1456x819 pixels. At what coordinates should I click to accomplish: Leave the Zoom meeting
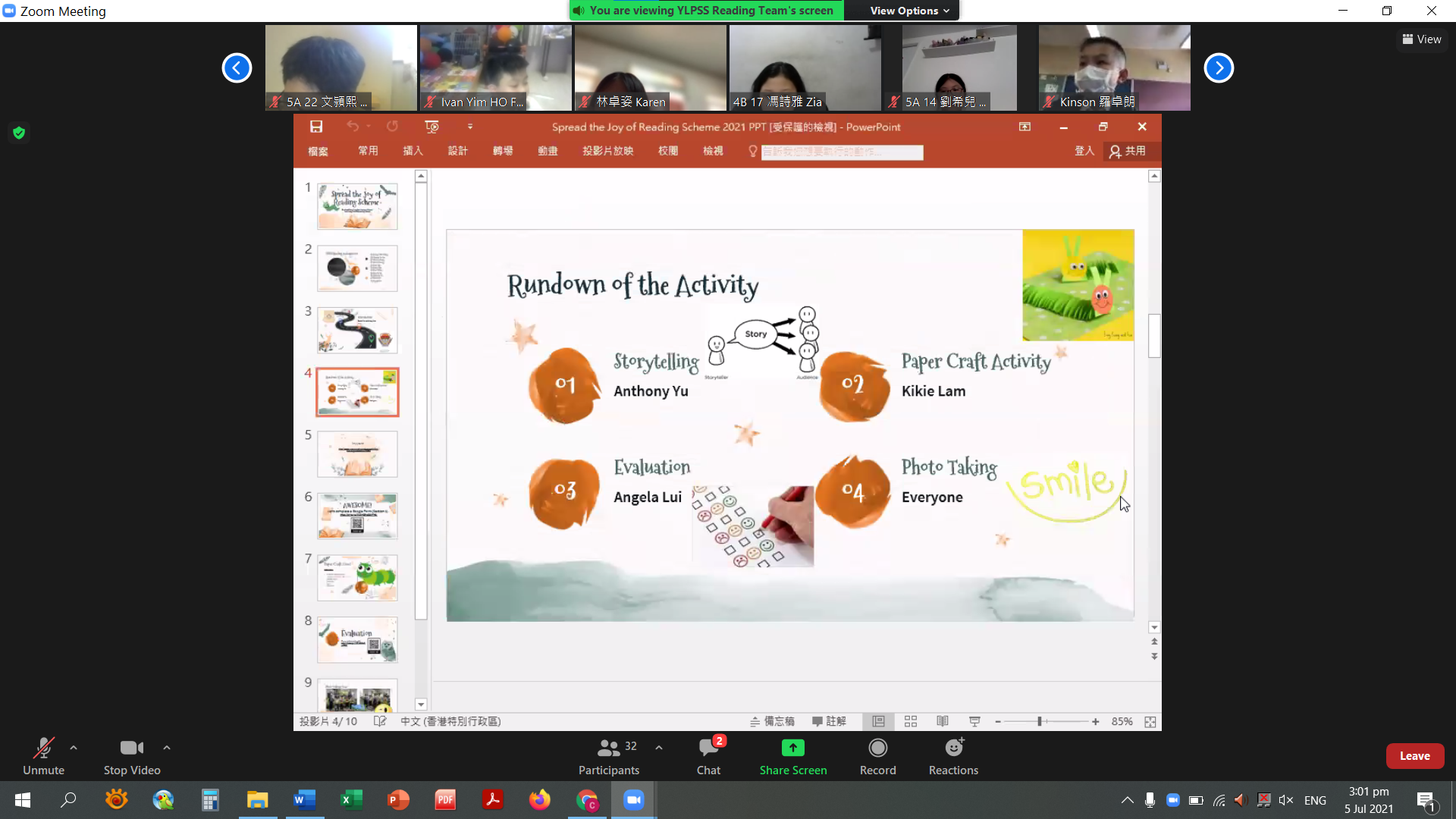pos(1415,756)
